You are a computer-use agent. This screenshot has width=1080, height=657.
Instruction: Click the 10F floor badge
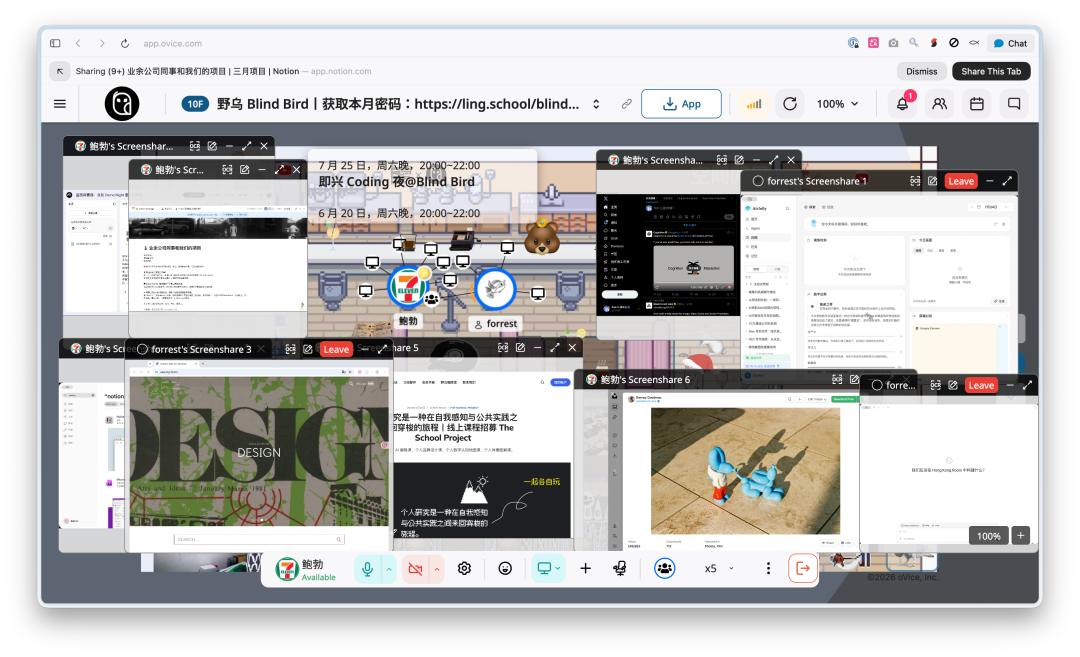195,104
